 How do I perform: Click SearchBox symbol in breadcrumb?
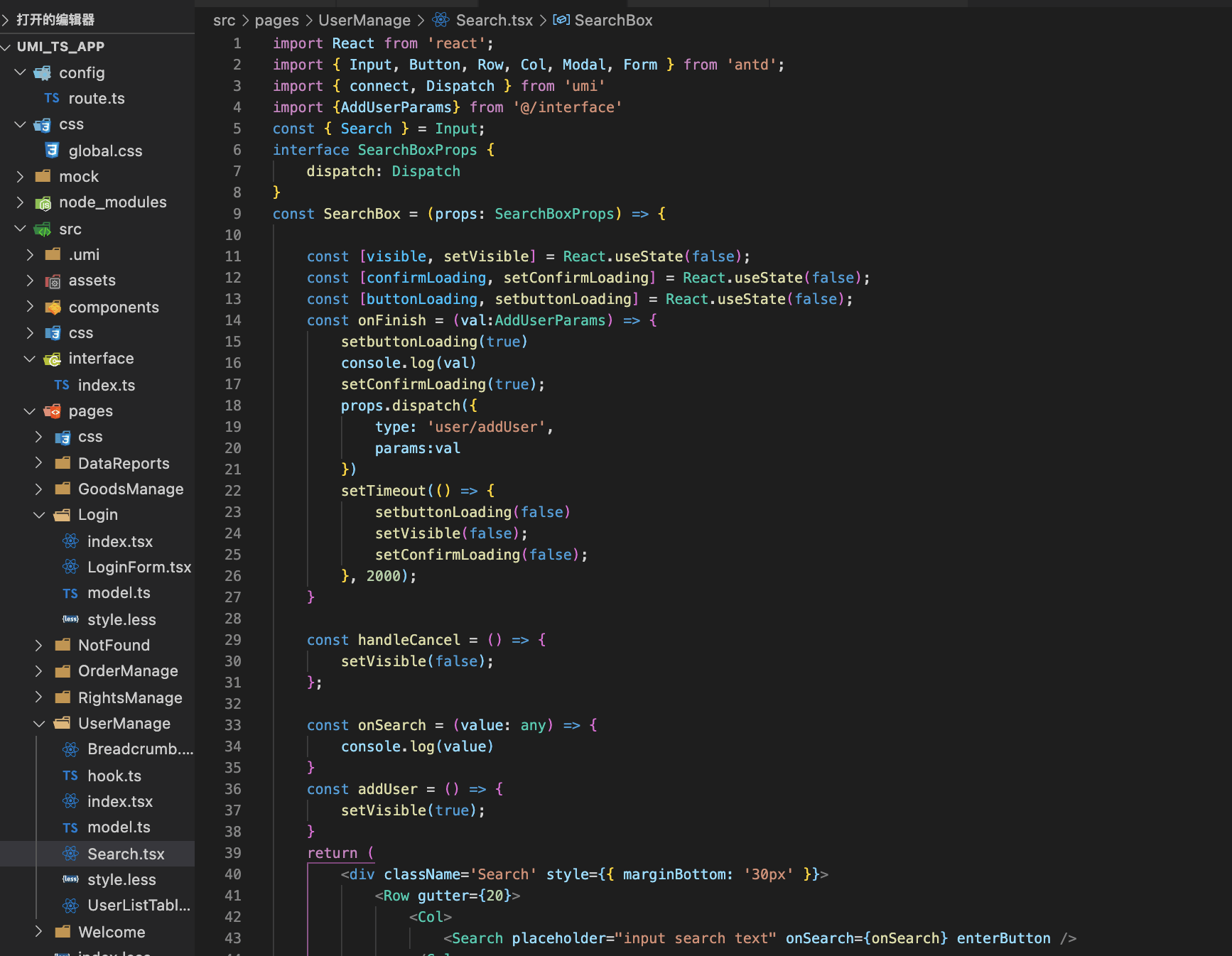[613, 21]
